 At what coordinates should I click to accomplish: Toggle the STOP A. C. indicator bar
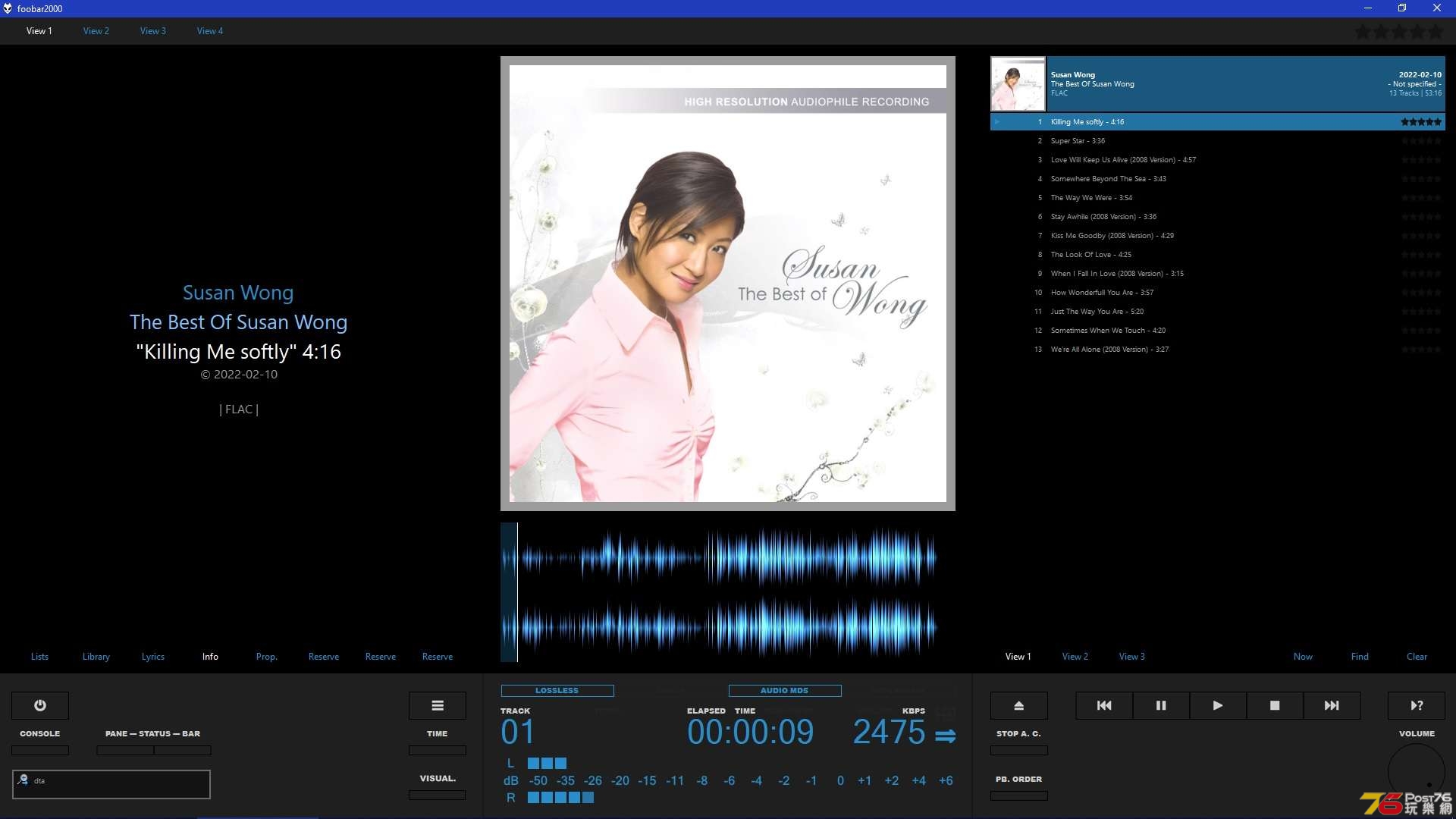[x=1019, y=750]
